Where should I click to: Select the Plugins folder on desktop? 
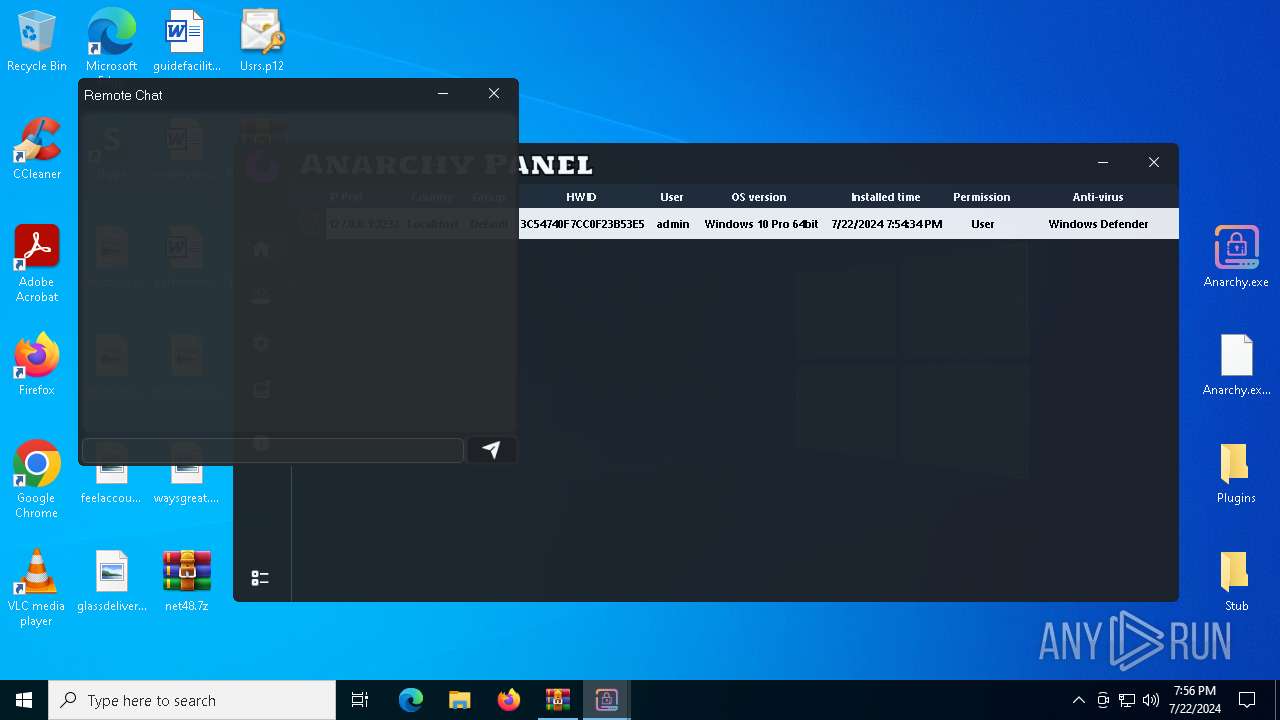coord(1236,473)
